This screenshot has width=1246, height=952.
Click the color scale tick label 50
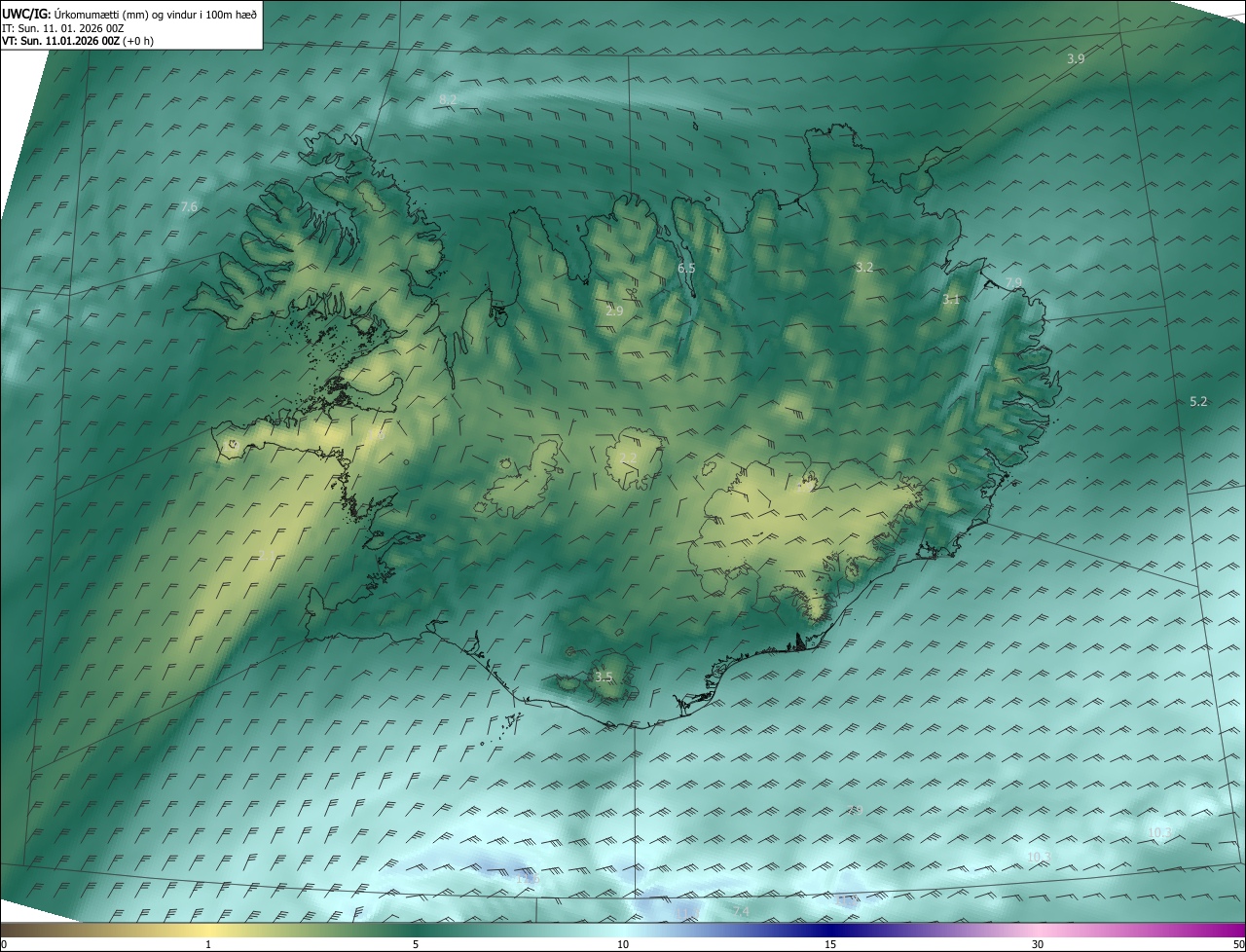coord(1238,944)
